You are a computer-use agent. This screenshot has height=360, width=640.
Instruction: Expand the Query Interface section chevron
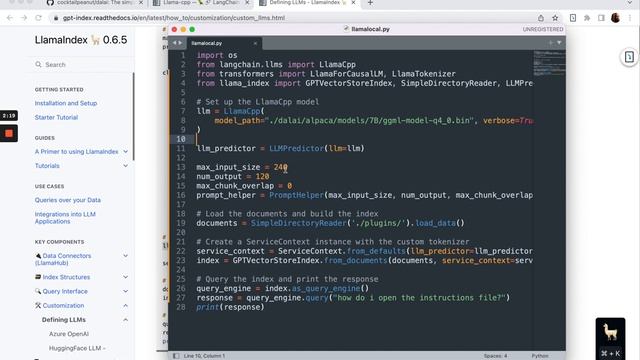pyautogui.click(x=126, y=291)
